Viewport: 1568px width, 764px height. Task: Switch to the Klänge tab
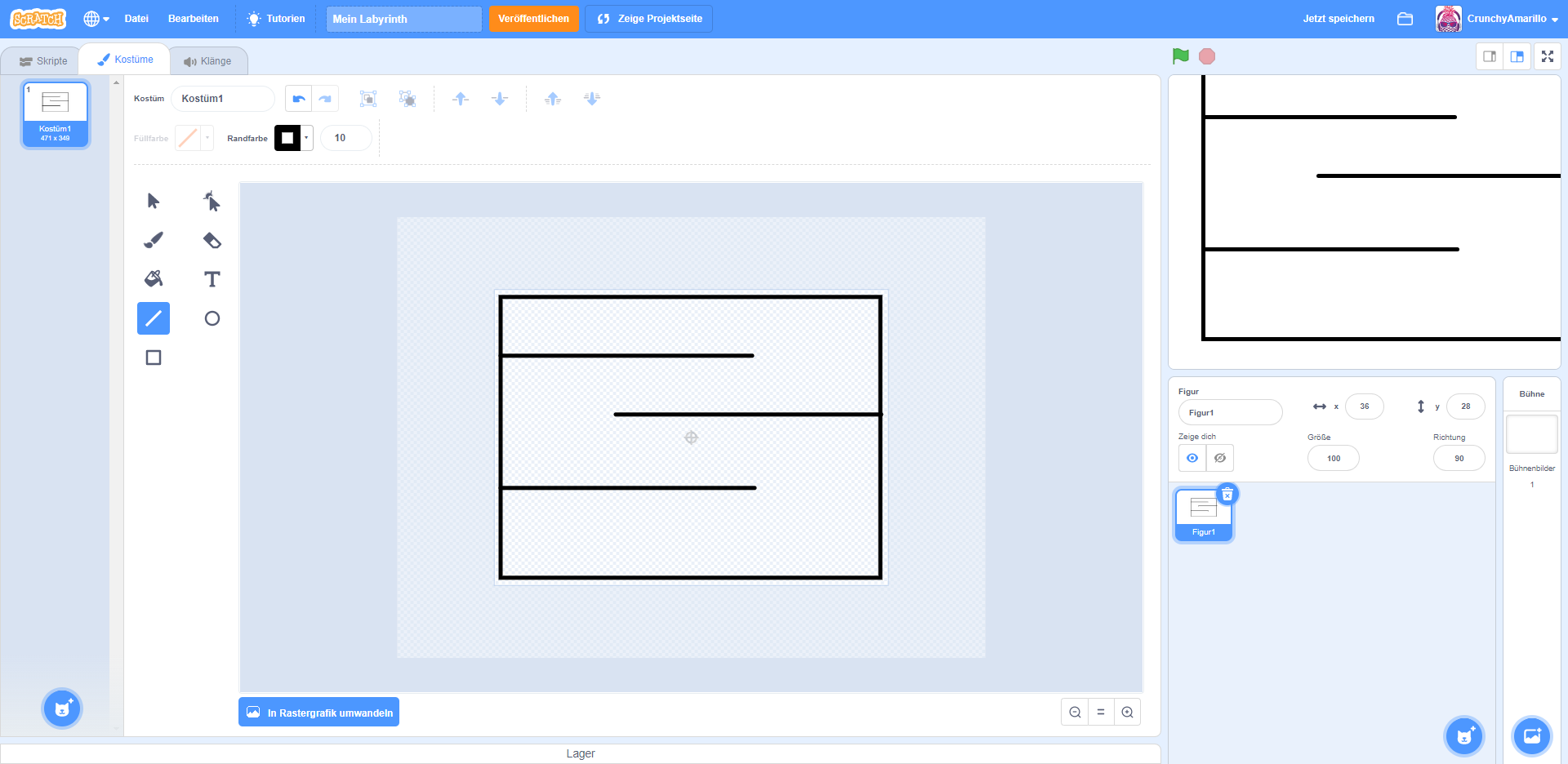click(207, 61)
